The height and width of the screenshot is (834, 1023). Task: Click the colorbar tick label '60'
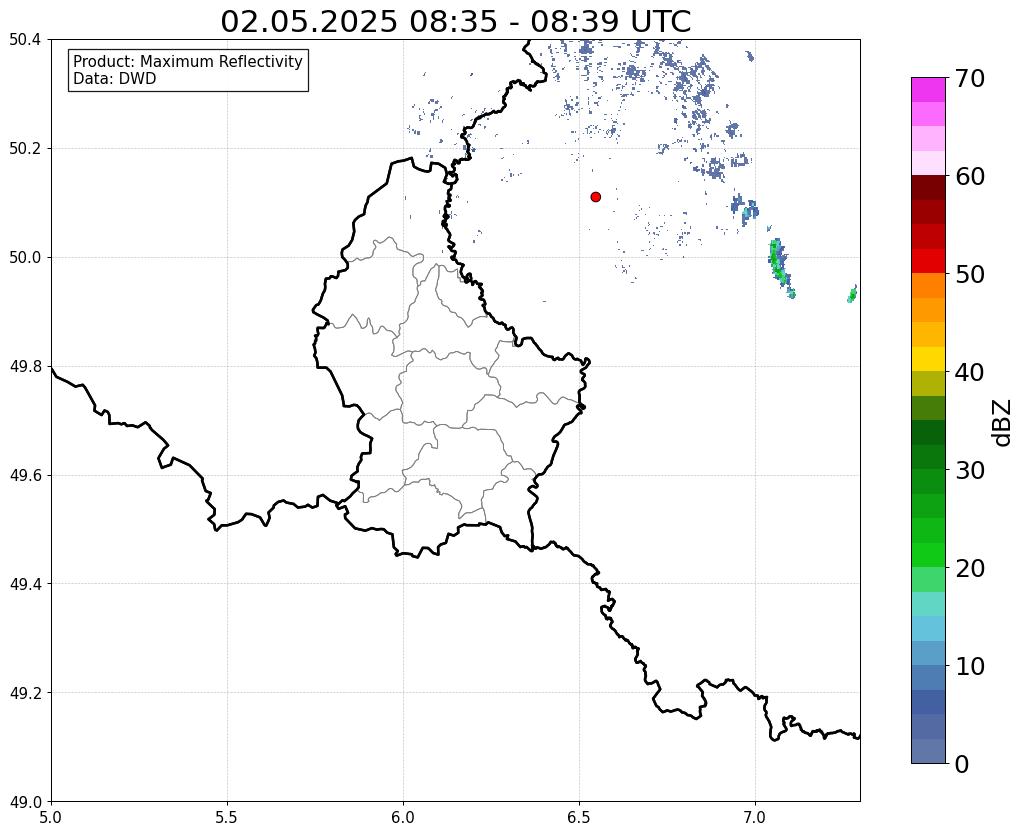pyautogui.click(x=970, y=176)
